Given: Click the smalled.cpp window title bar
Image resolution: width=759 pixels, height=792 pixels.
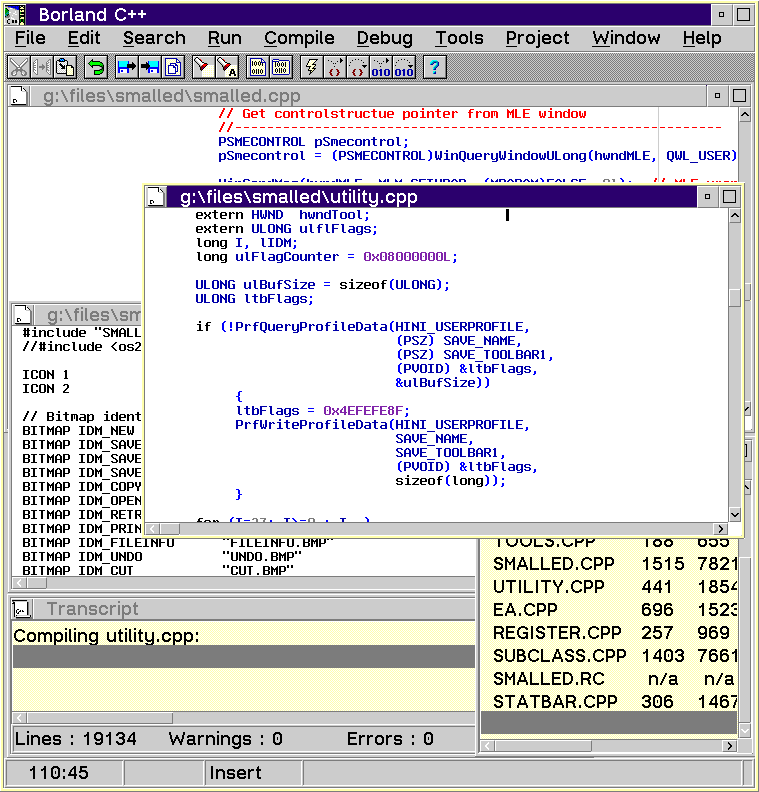Looking at the screenshot, I should pyautogui.click(x=368, y=95).
